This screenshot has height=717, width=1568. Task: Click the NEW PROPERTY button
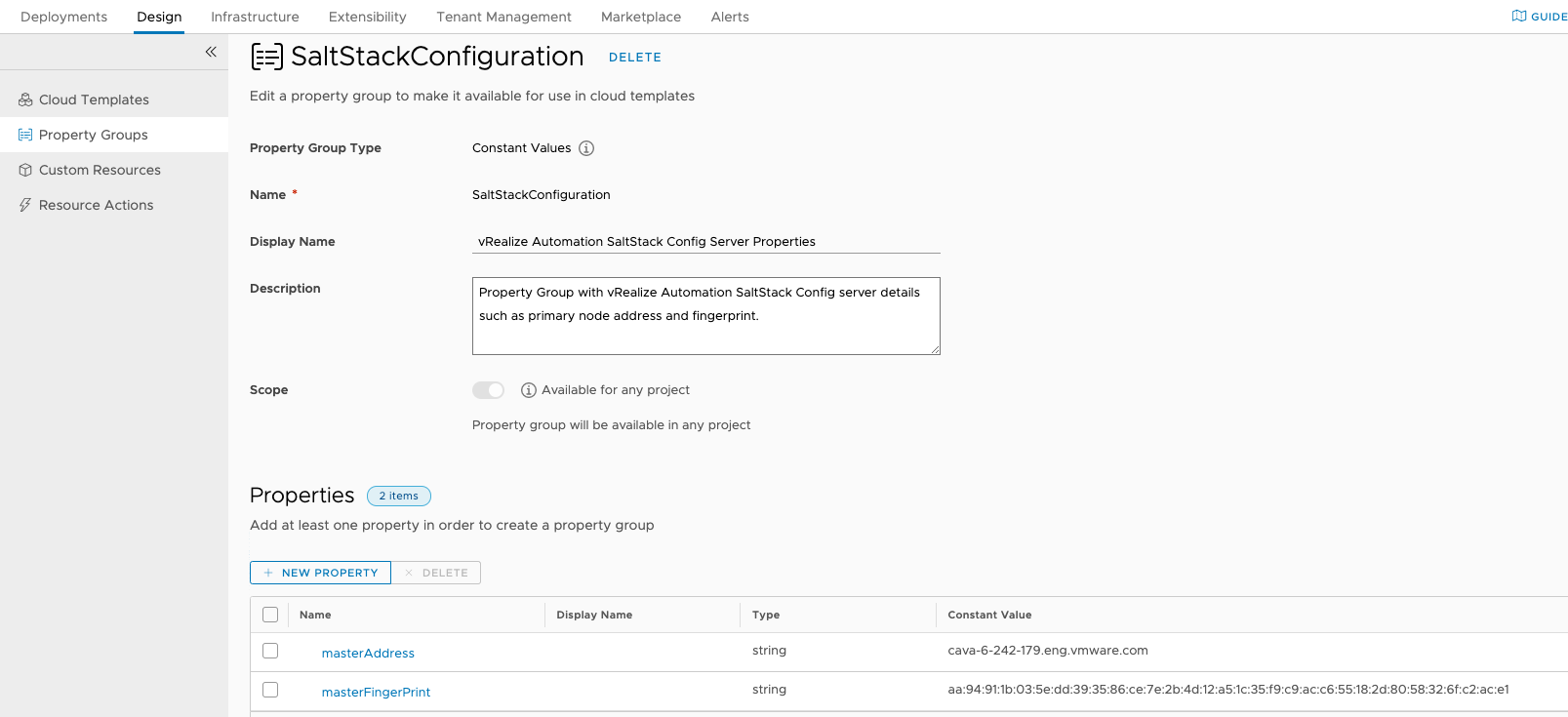click(320, 573)
